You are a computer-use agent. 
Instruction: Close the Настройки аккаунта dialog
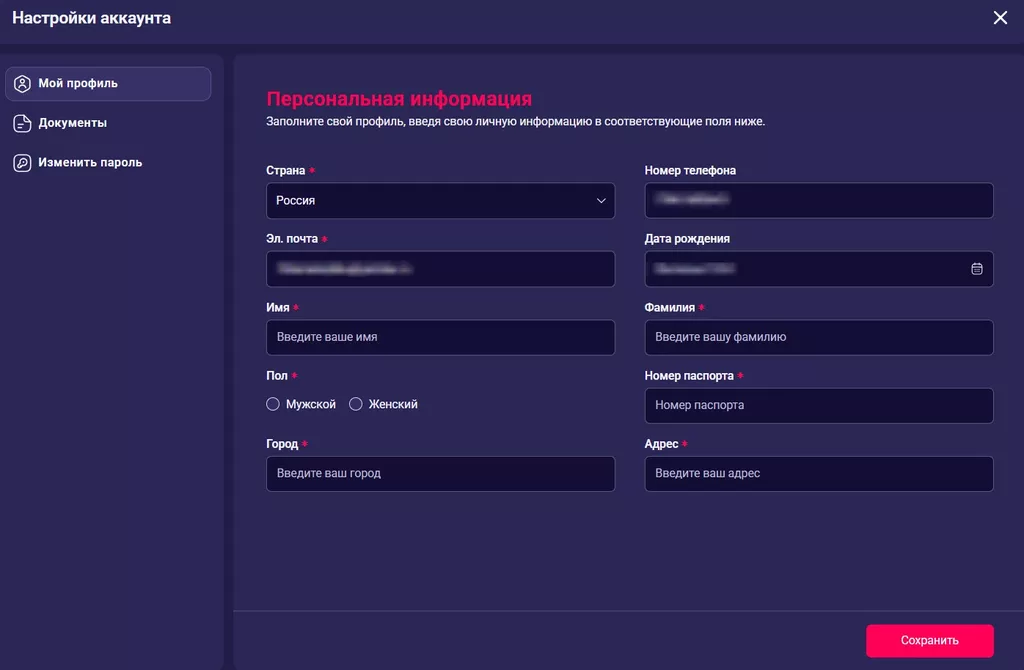1000,18
